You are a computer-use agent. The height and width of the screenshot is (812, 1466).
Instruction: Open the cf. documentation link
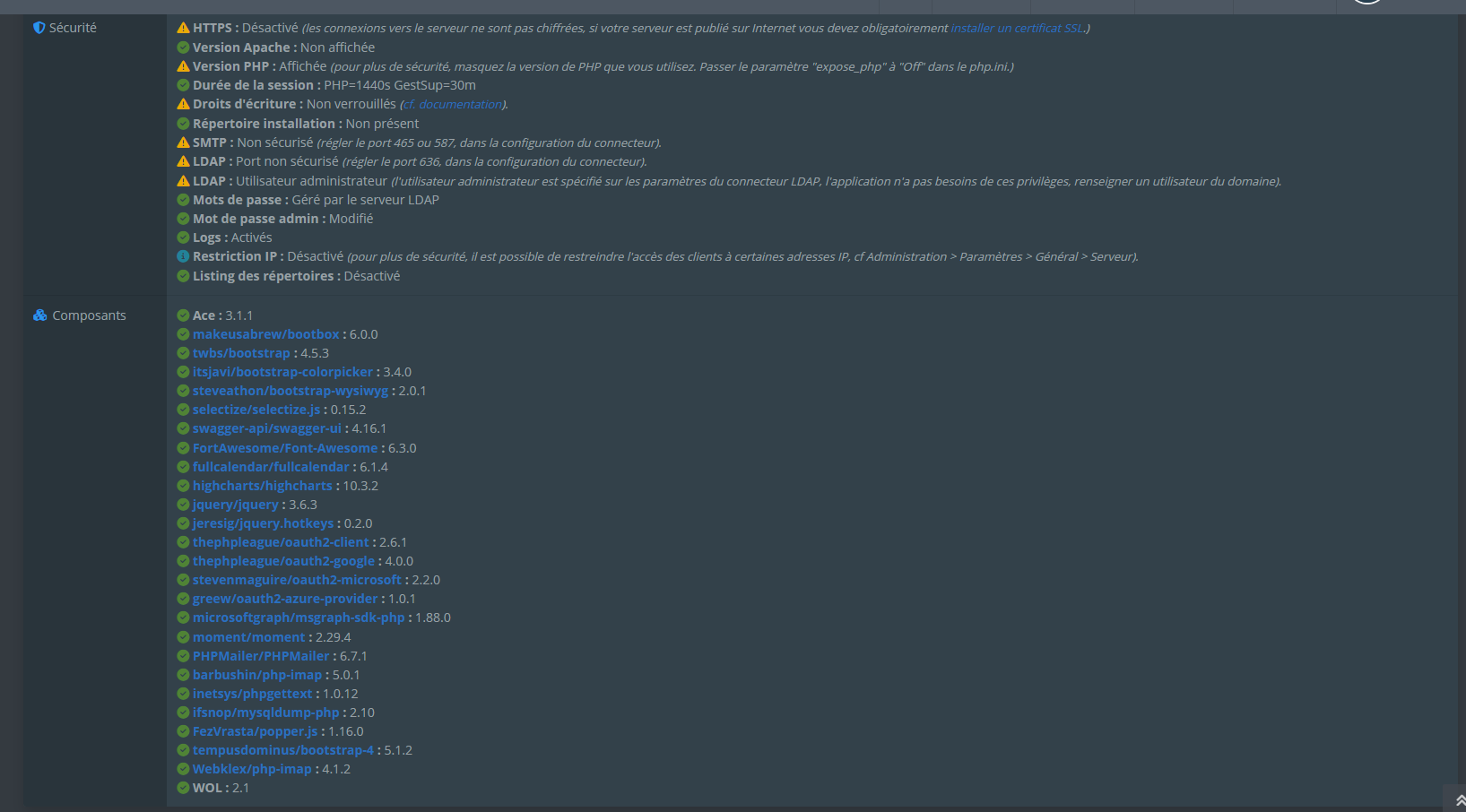pos(453,104)
